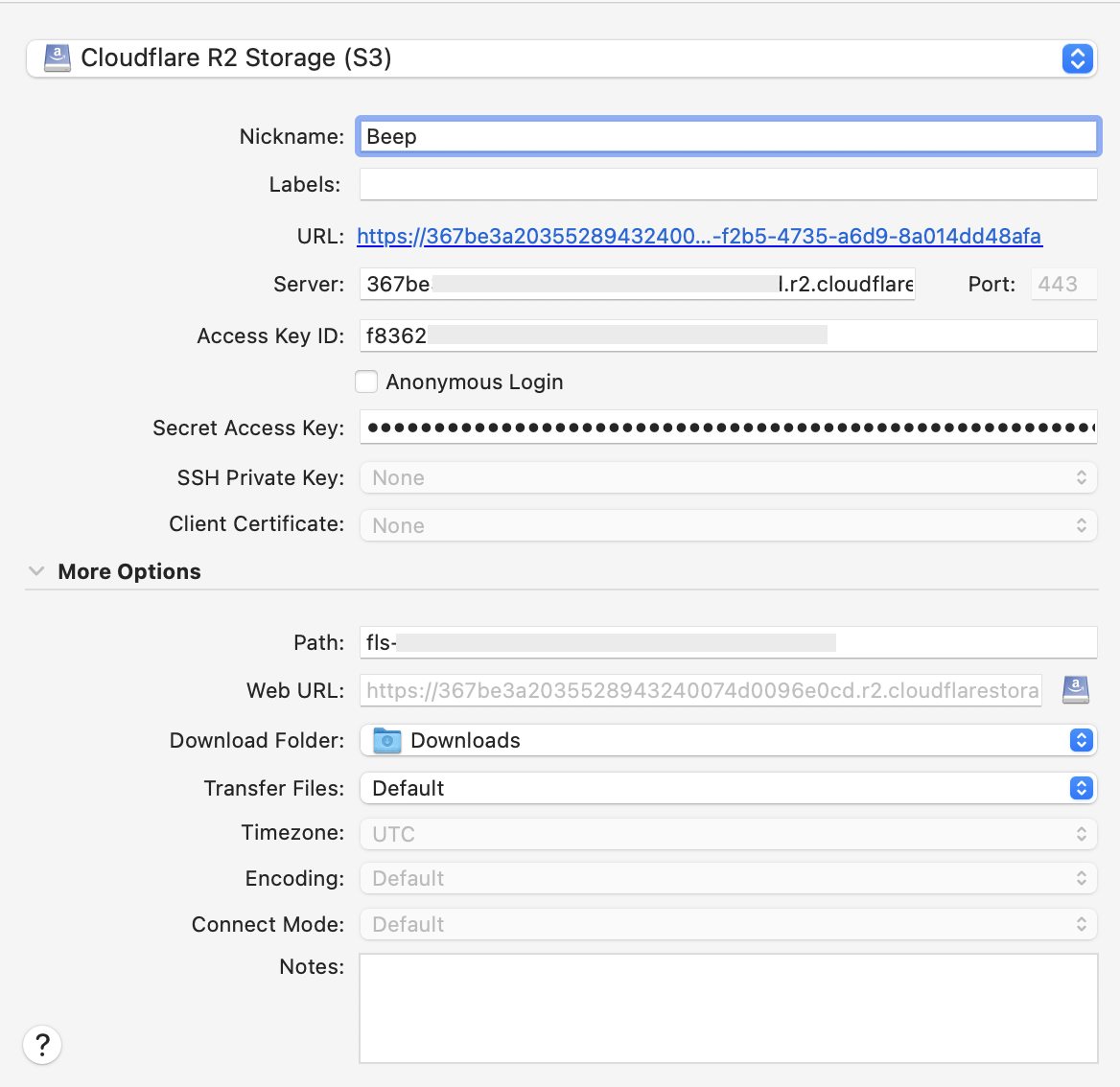Click the Server address field
The image size is (1120, 1087).
(637, 285)
